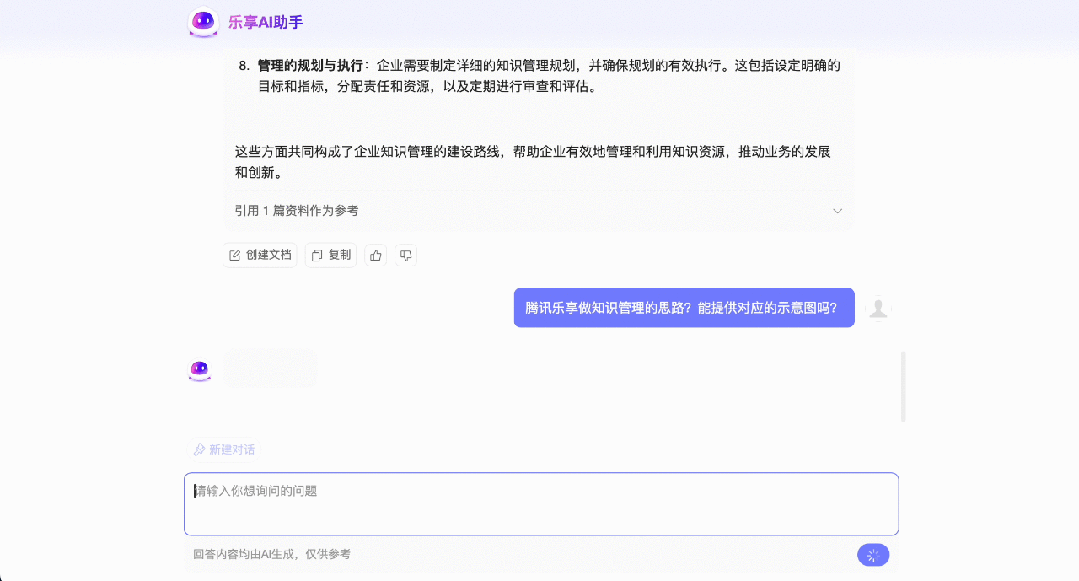Click the 创建文档 button
The width and height of the screenshot is (1079, 581).
tap(260, 255)
